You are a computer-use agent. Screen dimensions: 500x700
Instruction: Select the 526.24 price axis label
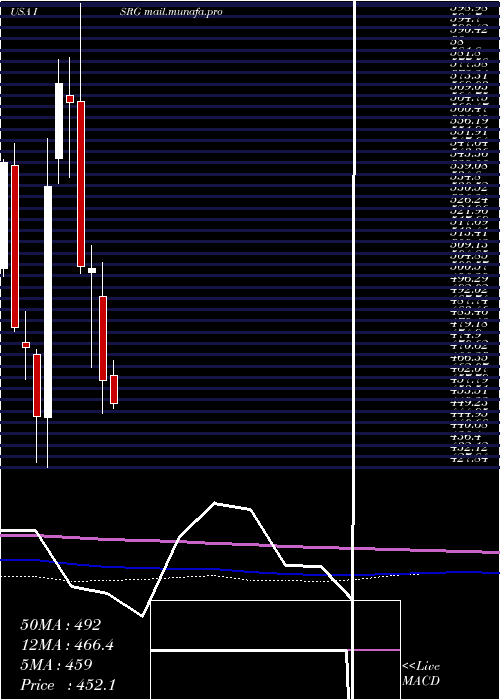468,200
